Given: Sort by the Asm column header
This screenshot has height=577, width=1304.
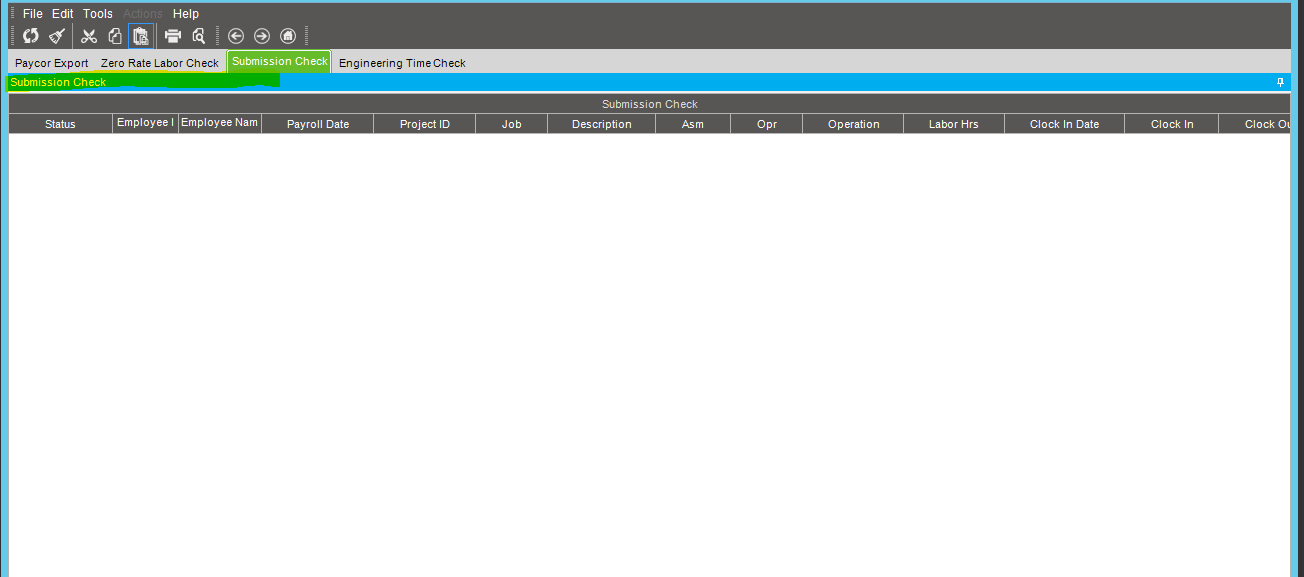Looking at the screenshot, I should (x=693, y=124).
